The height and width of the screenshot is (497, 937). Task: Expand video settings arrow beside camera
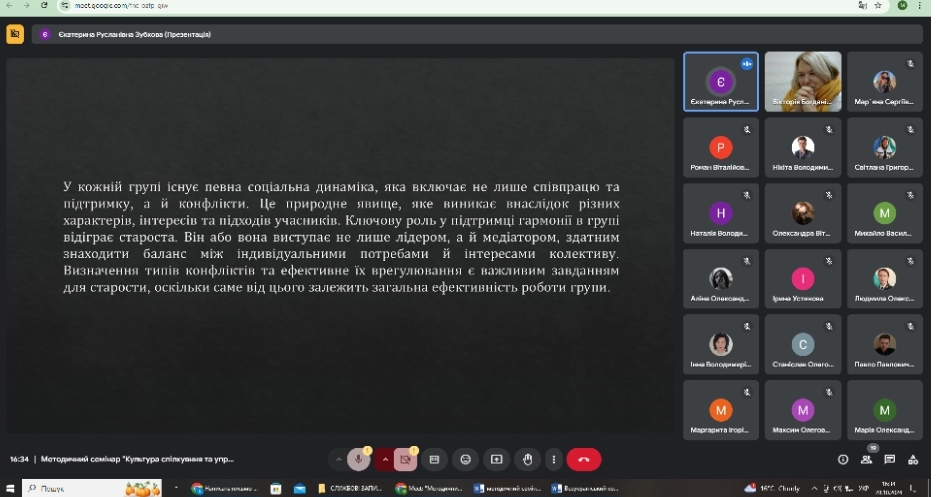coord(384,459)
